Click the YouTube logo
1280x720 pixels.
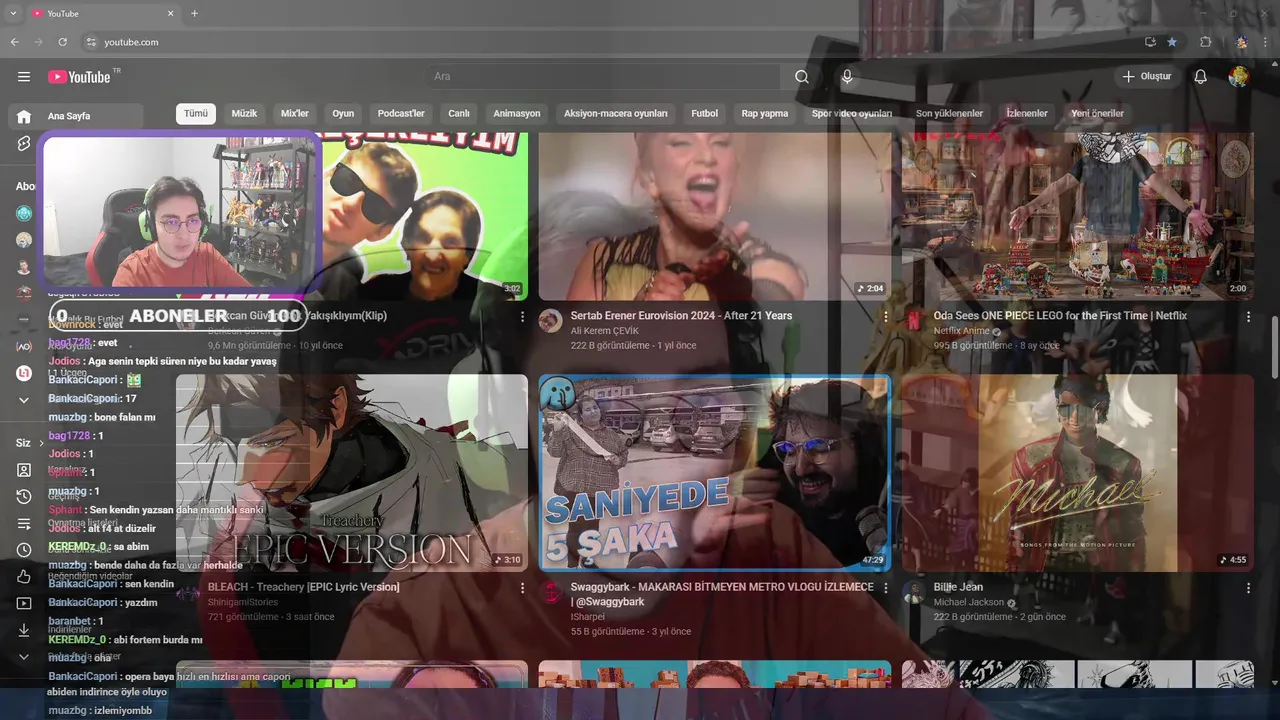[x=79, y=77]
